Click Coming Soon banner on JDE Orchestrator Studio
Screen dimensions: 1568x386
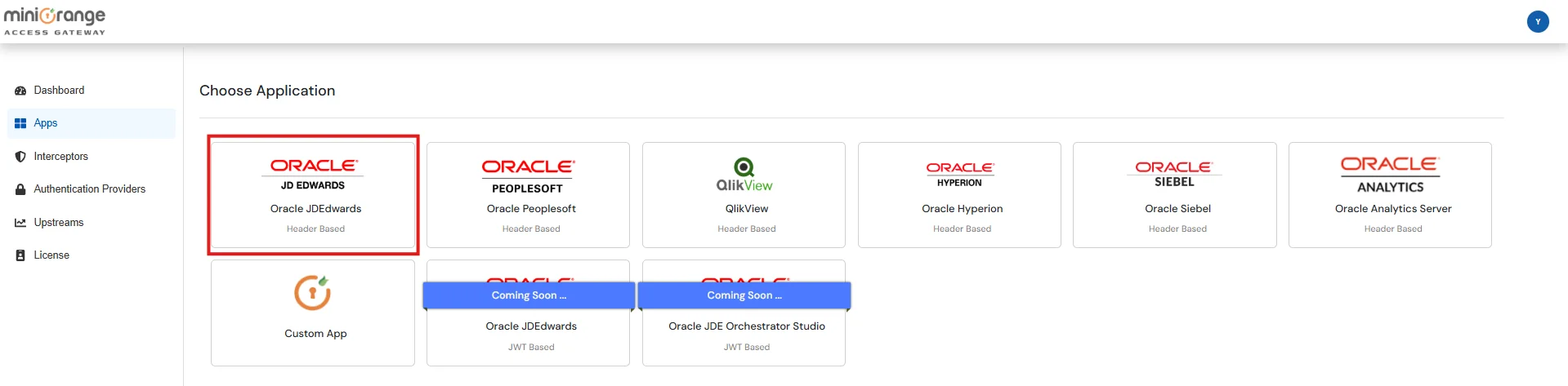[x=744, y=295]
